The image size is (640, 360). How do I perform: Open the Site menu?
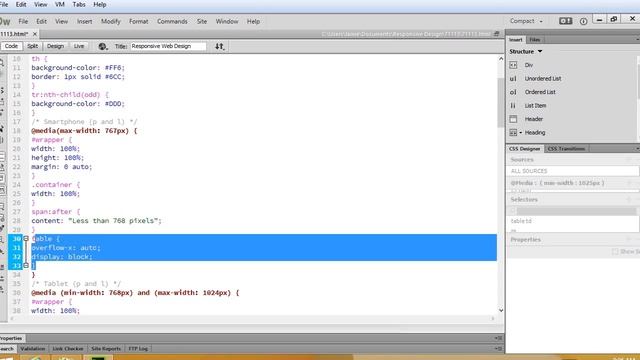point(202,21)
